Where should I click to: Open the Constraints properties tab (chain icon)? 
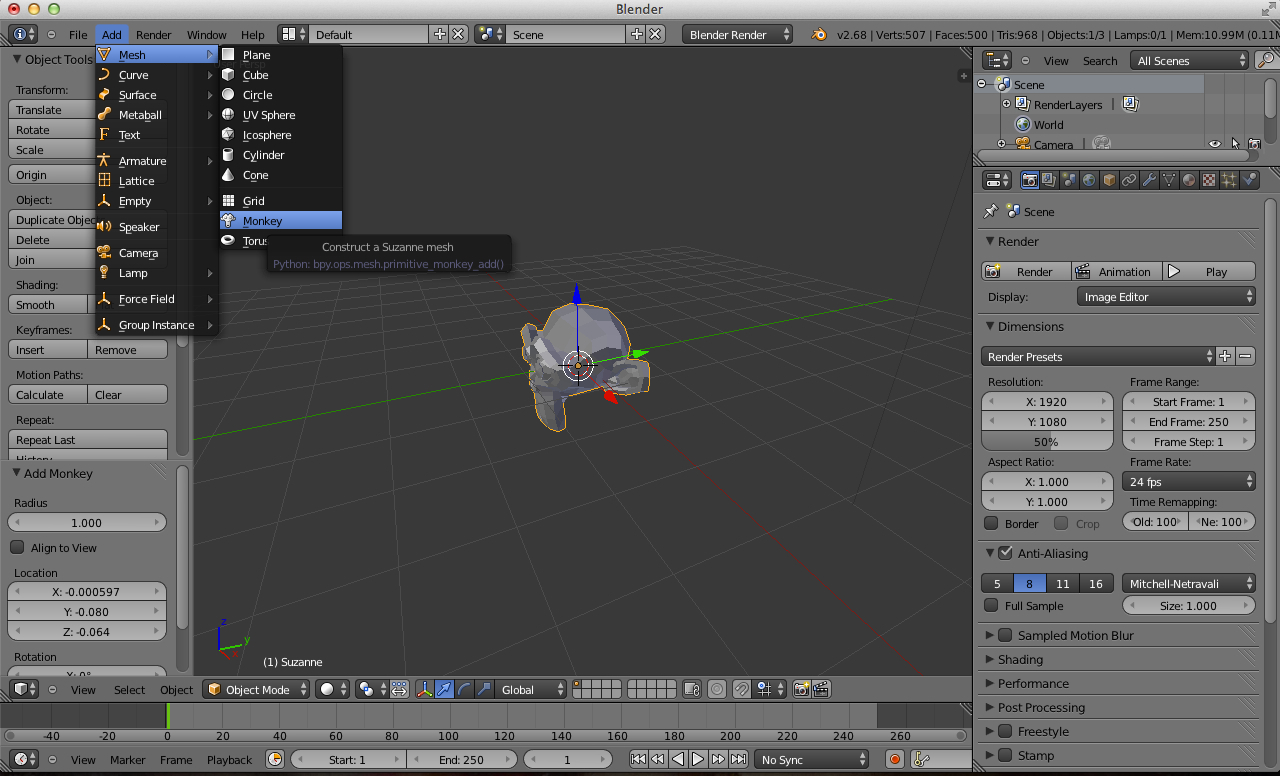tap(1129, 180)
